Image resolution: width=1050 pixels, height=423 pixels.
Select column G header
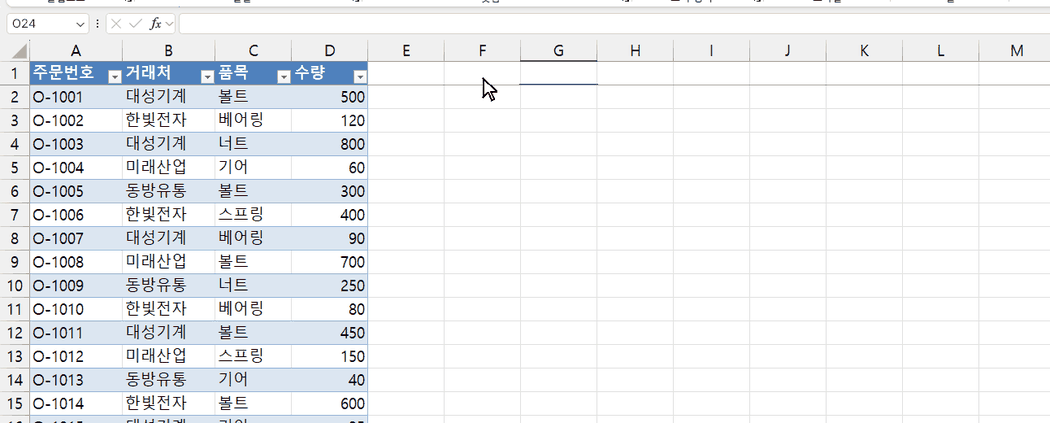pos(558,50)
